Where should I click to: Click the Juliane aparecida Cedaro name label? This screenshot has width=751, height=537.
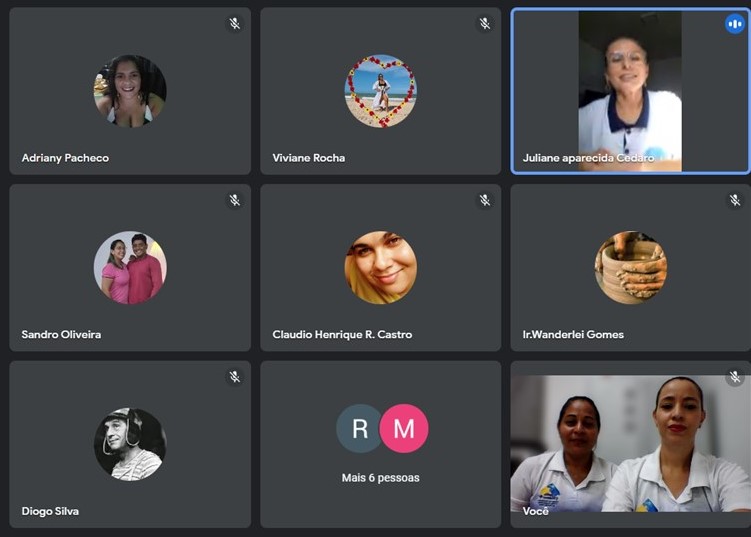pos(588,158)
